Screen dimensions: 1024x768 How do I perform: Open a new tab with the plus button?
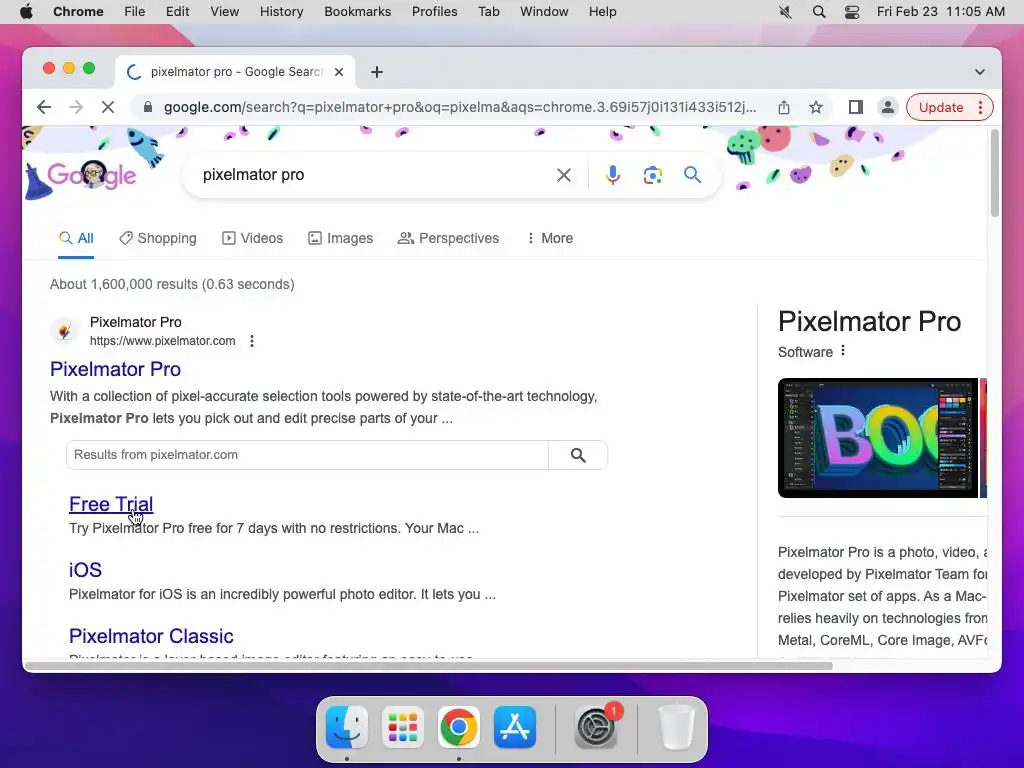click(377, 72)
